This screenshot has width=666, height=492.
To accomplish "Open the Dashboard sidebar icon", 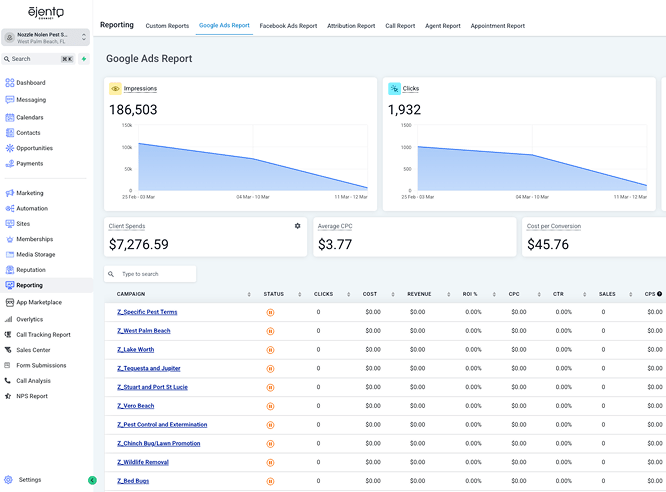I will click(x=9, y=83).
